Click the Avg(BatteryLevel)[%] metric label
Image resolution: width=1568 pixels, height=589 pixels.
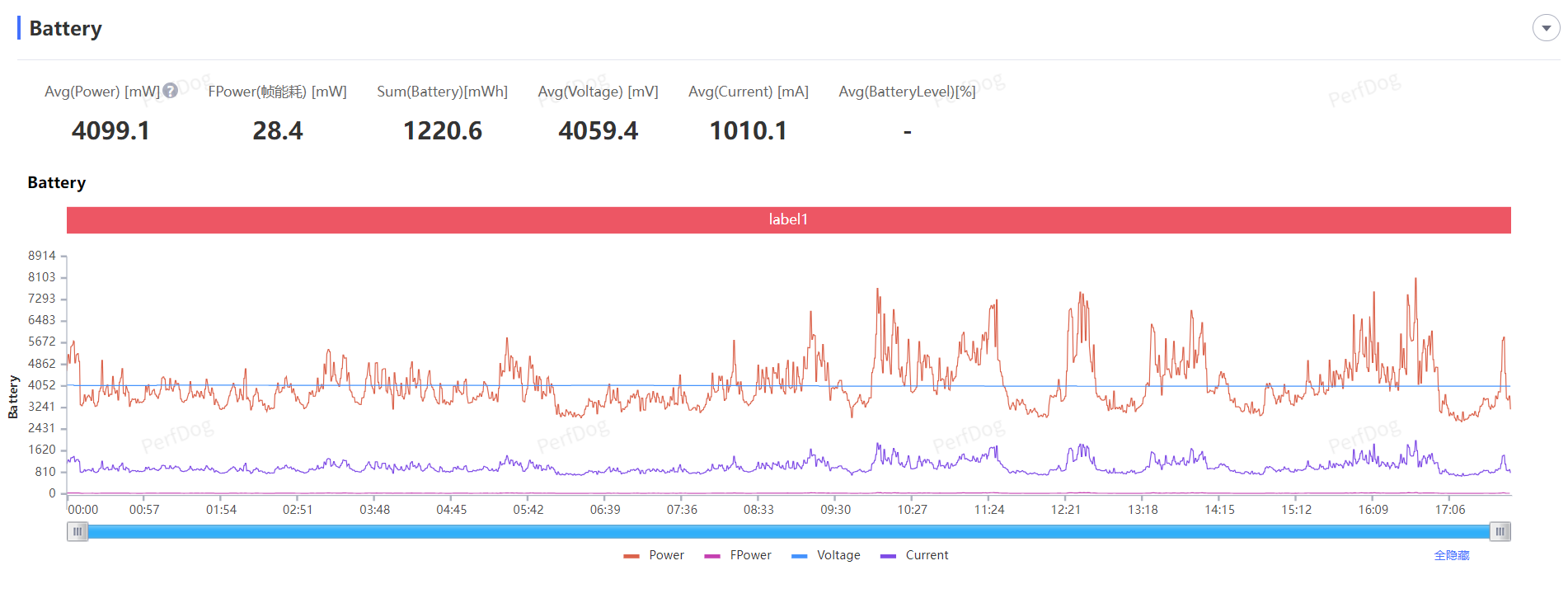[907, 92]
